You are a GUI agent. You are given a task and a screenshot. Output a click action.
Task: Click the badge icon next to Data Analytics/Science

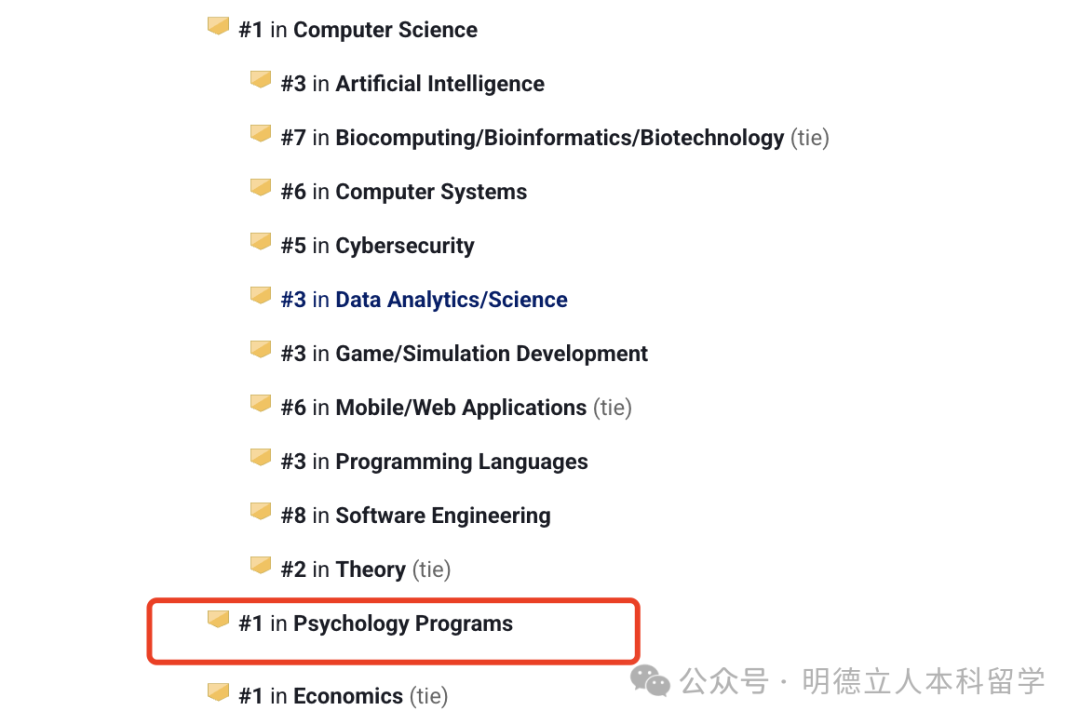260,295
